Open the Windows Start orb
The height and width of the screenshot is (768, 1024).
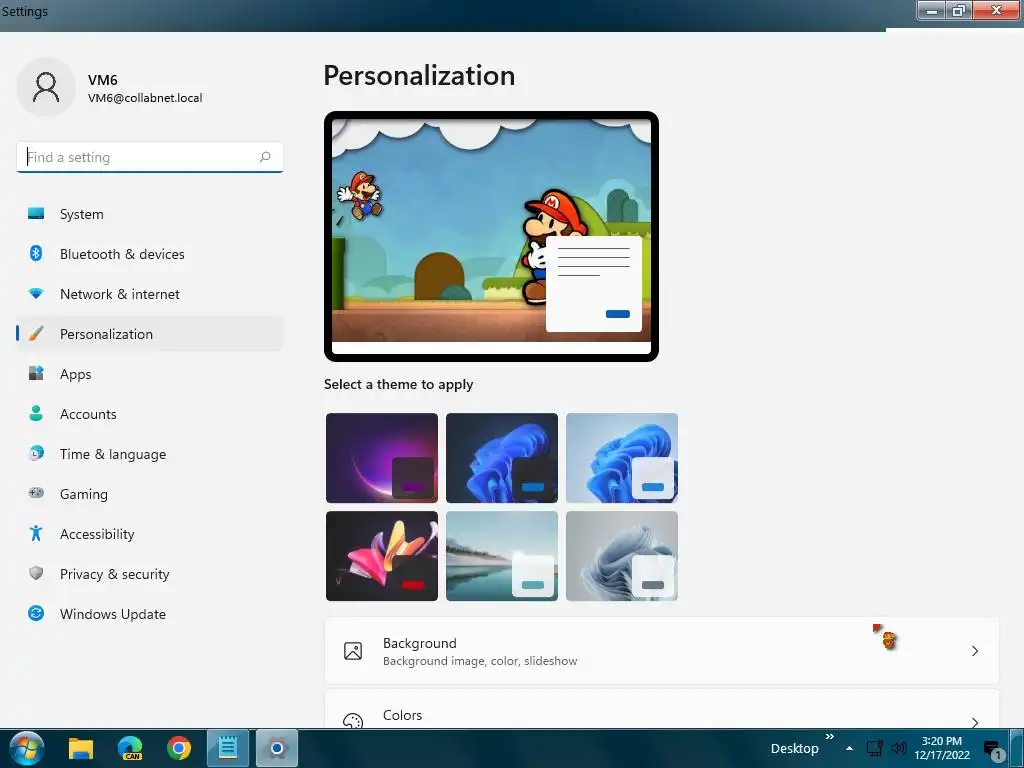coord(26,748)
